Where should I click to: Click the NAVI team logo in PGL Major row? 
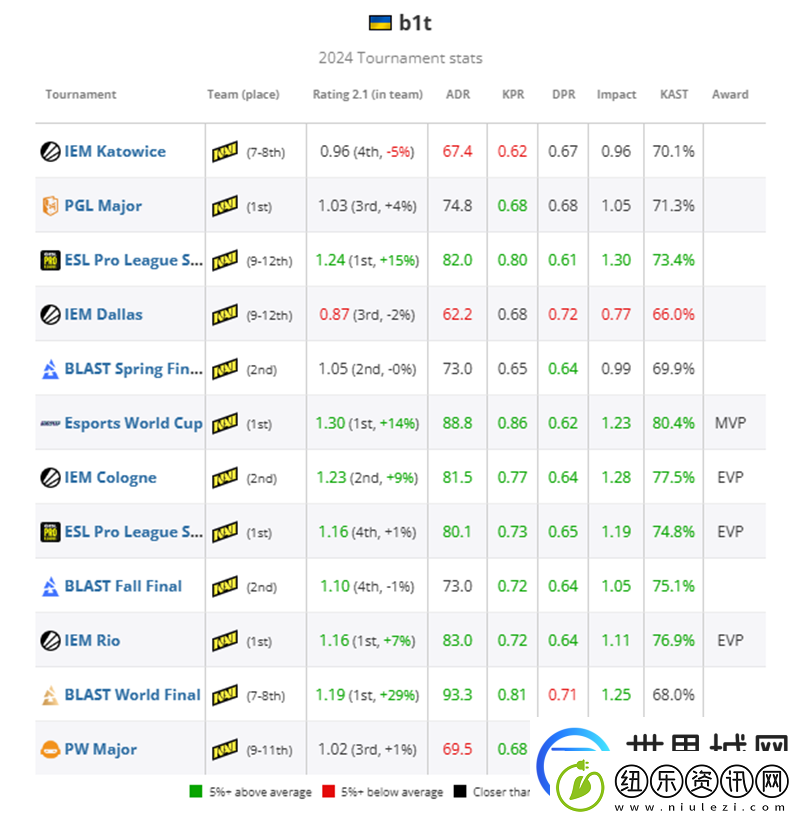click(x=225, y=206)
